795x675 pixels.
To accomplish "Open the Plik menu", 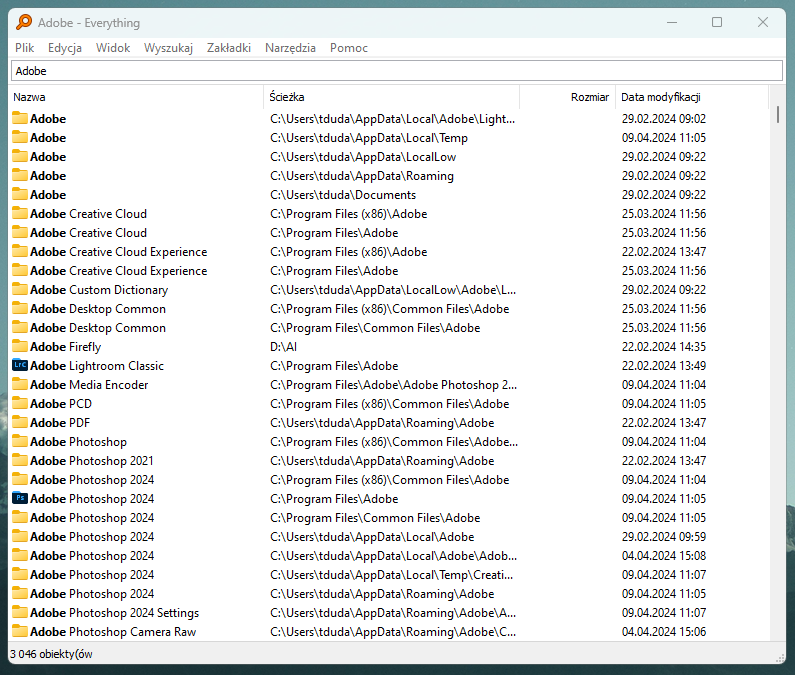I will 24,48.
